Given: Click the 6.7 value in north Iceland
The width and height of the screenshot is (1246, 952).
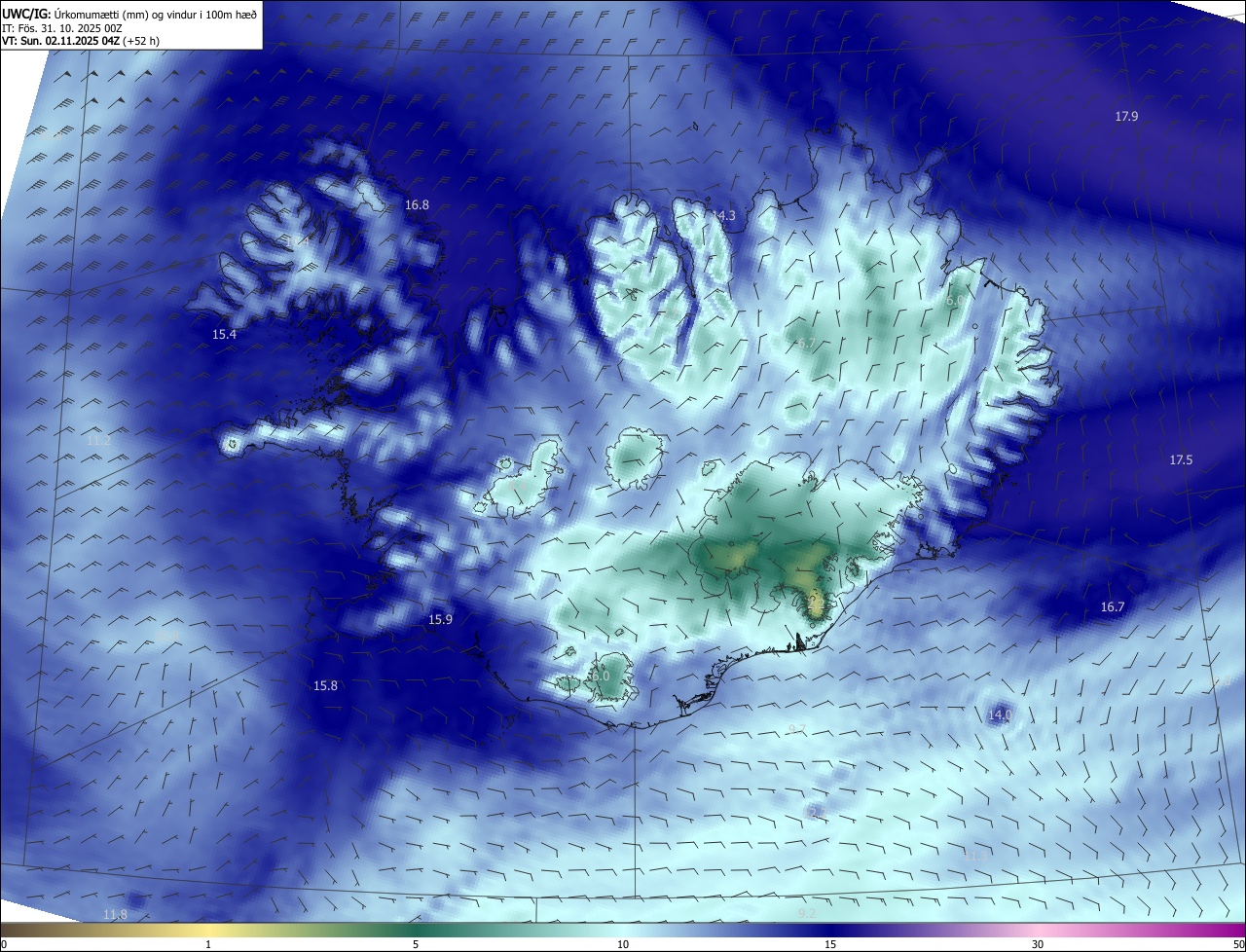Looking at the screenshot, I should [x=806, y=344].
